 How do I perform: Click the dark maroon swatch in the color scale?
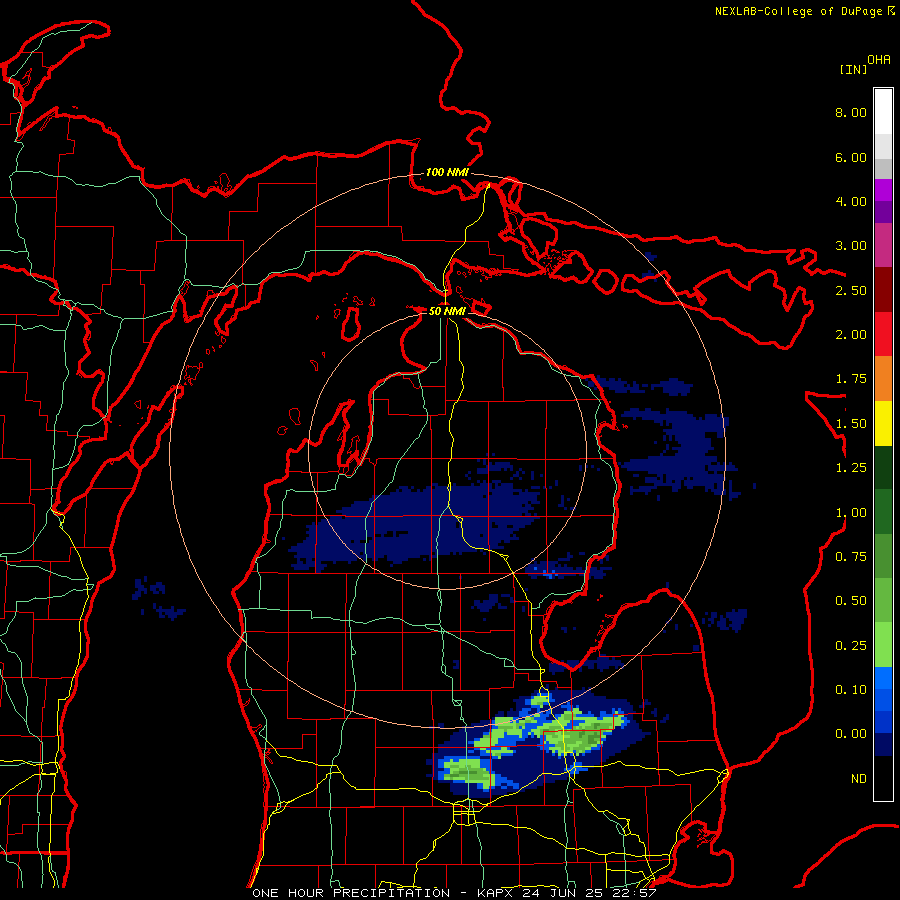[883, 290]
